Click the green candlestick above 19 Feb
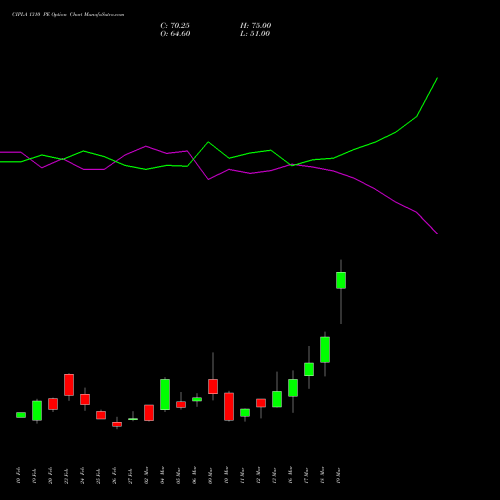The height and width of the screenshot is (500, 500). click(37, 411)
